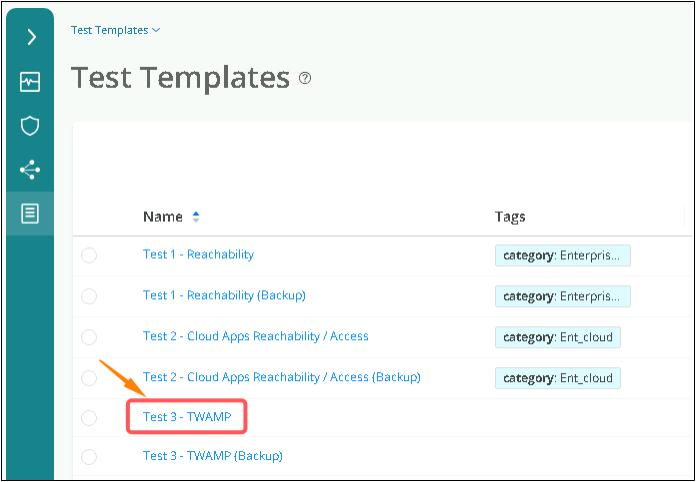Select radio button for Test 3 - TWAMP

coord(89,417)
